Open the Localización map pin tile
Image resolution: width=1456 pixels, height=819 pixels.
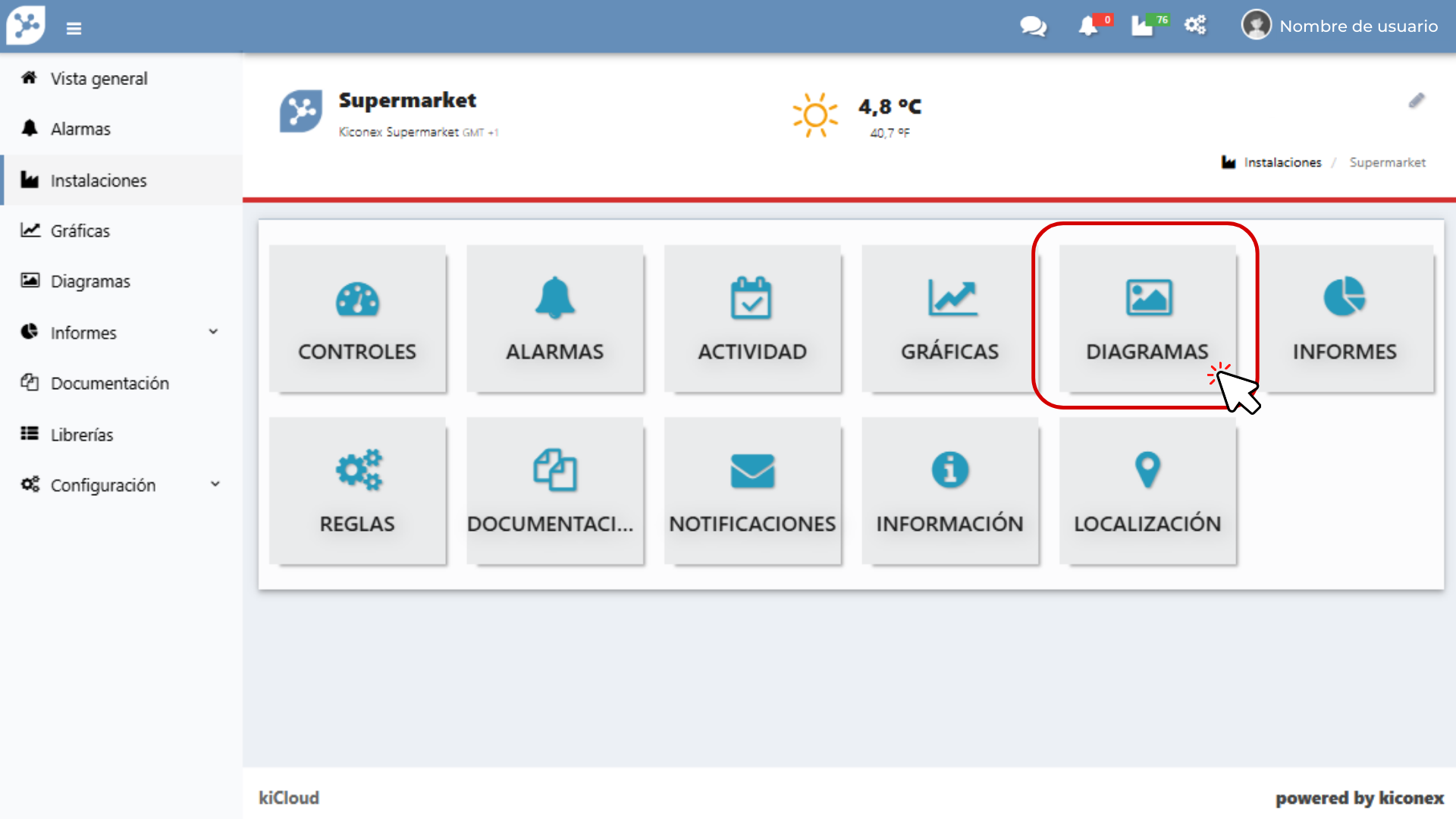tap(1147, 491)
